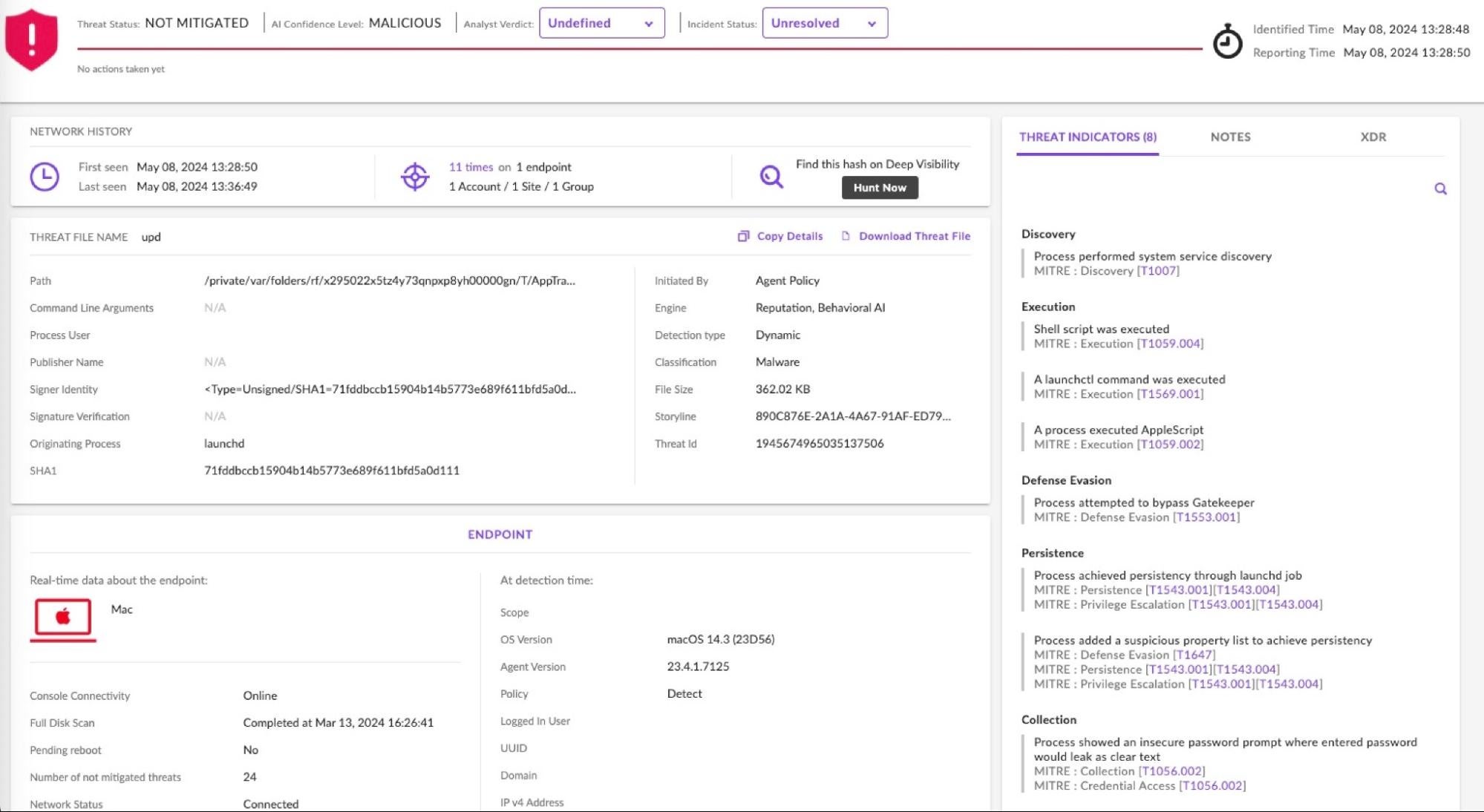Click the Mac endpoint laptop icon
This screenshot has width=1484, height=812.
coord(63,617)
